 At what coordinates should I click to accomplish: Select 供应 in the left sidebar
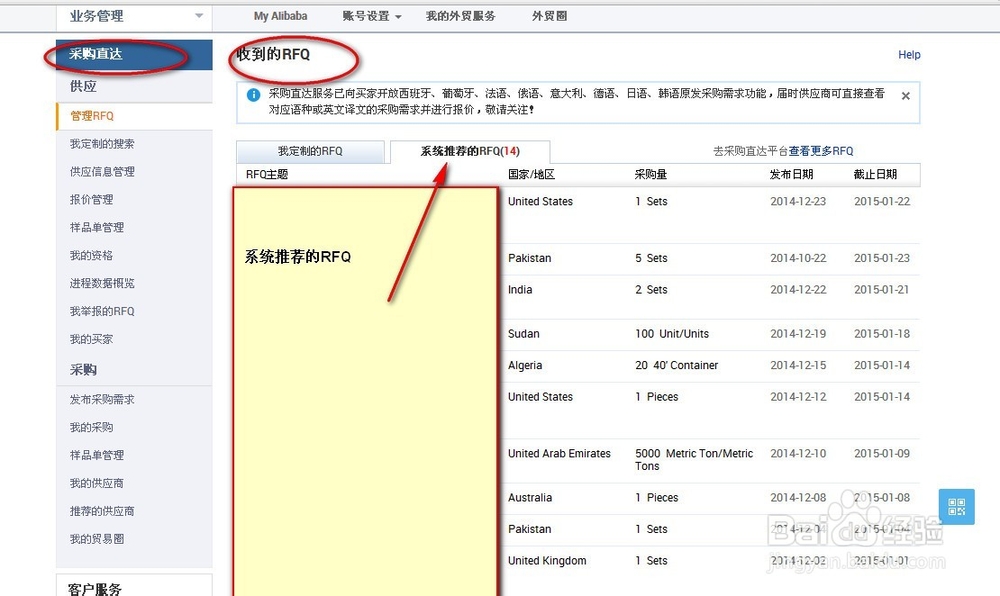pos(82,86)
